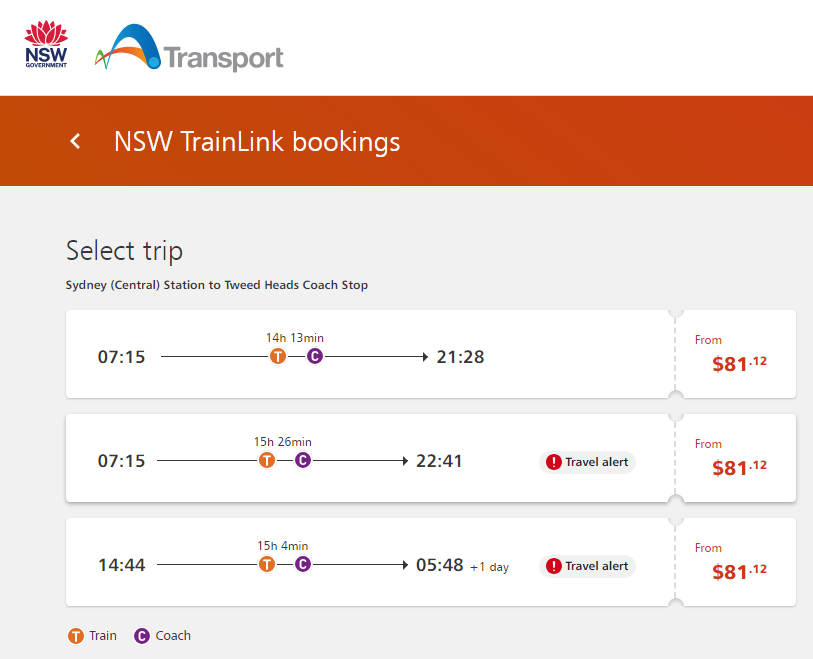Click the NSW Government waratah logo
This screenshot has width=813, height=659.
[46, 44]
